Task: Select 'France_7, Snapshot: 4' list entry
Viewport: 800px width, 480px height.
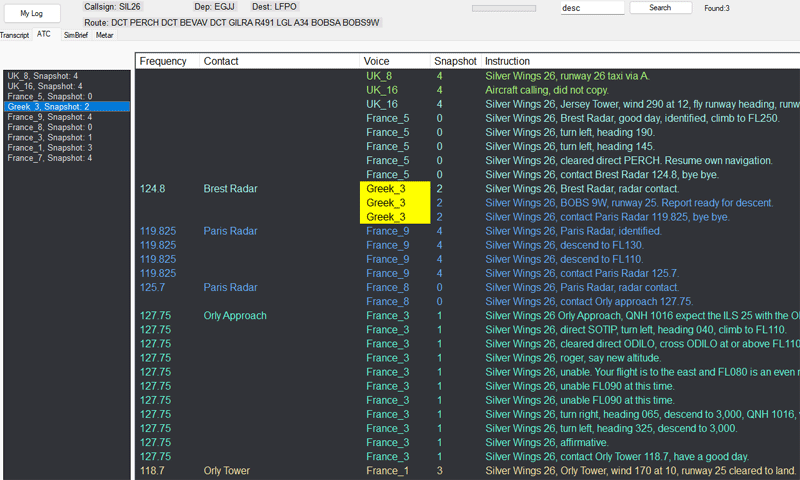Action: pyautogui.click(x=50, y=158)
